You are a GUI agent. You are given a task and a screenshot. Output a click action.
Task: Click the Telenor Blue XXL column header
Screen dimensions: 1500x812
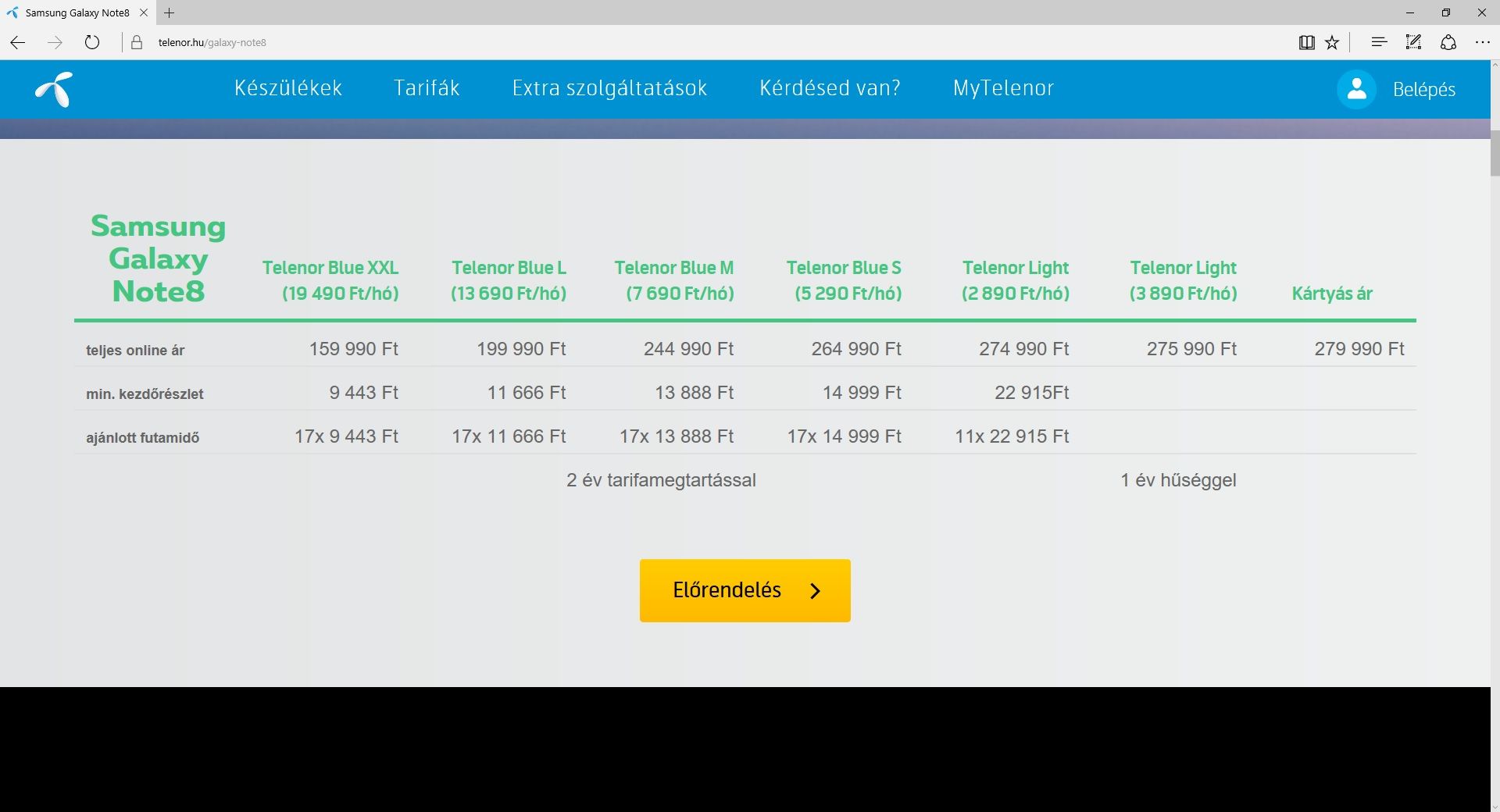click(330, 280)
